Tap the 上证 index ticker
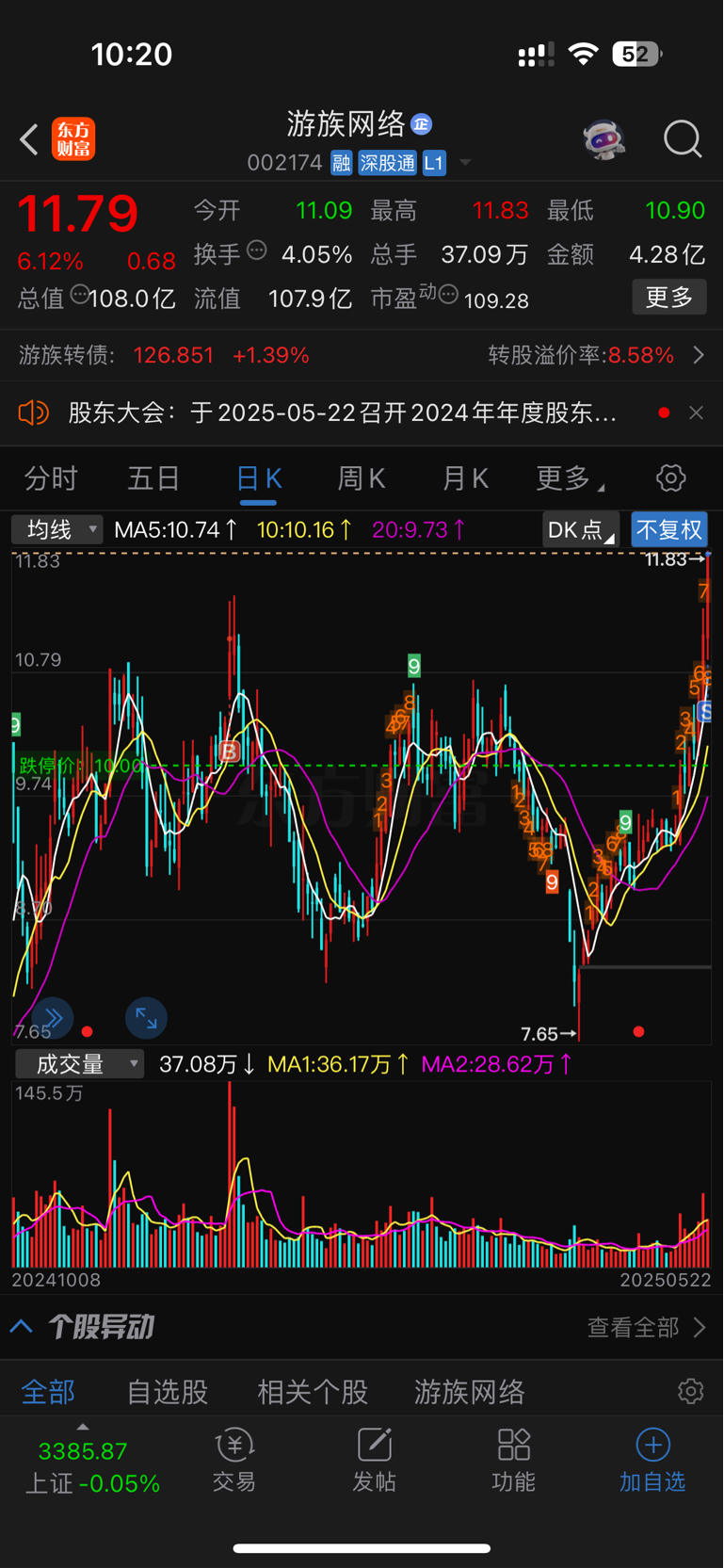The height and width of the screenshot is (1568, 724). (x=92, y=1468)
